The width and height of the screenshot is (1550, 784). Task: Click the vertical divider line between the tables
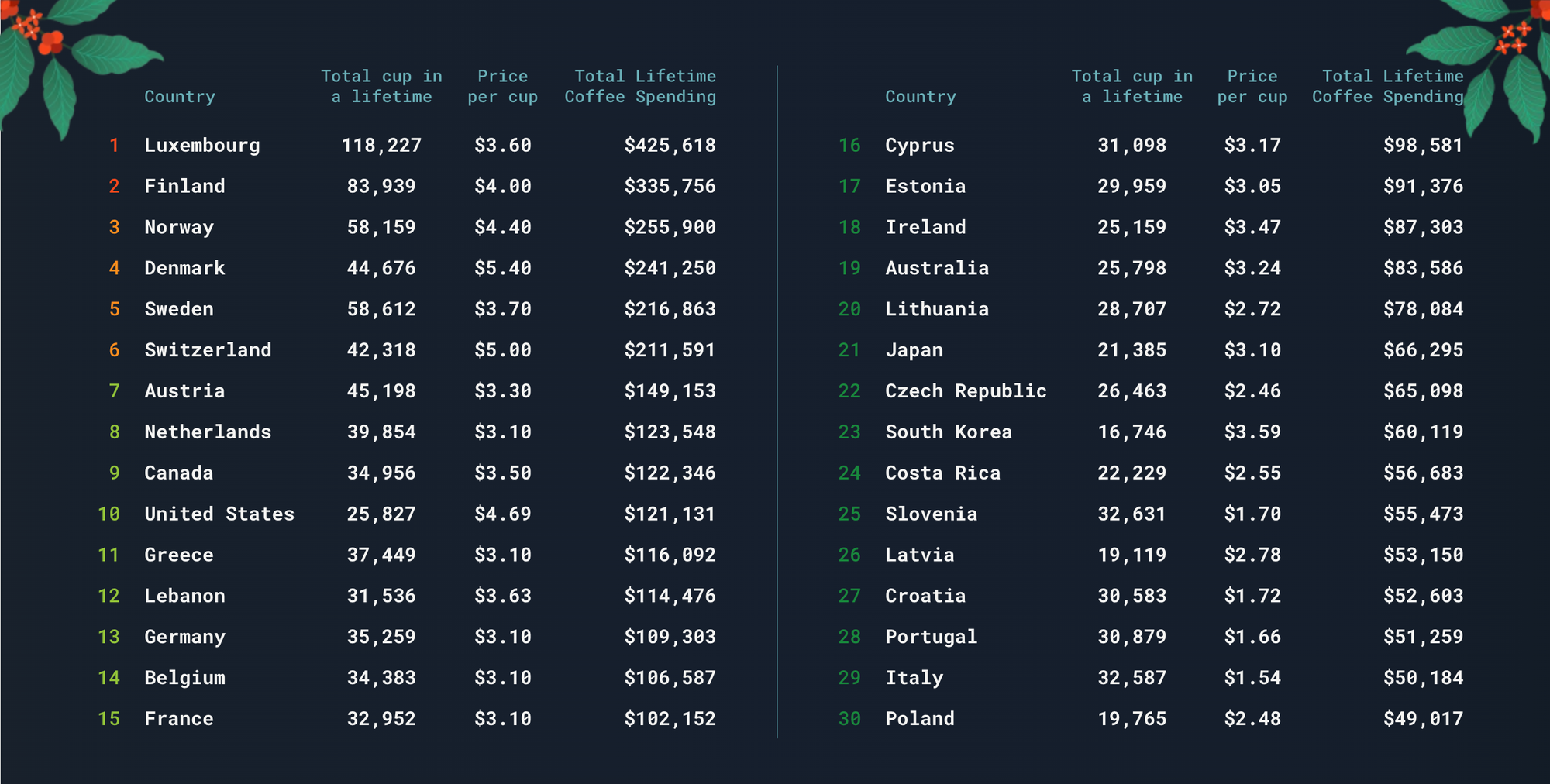[x=777, y=403]
